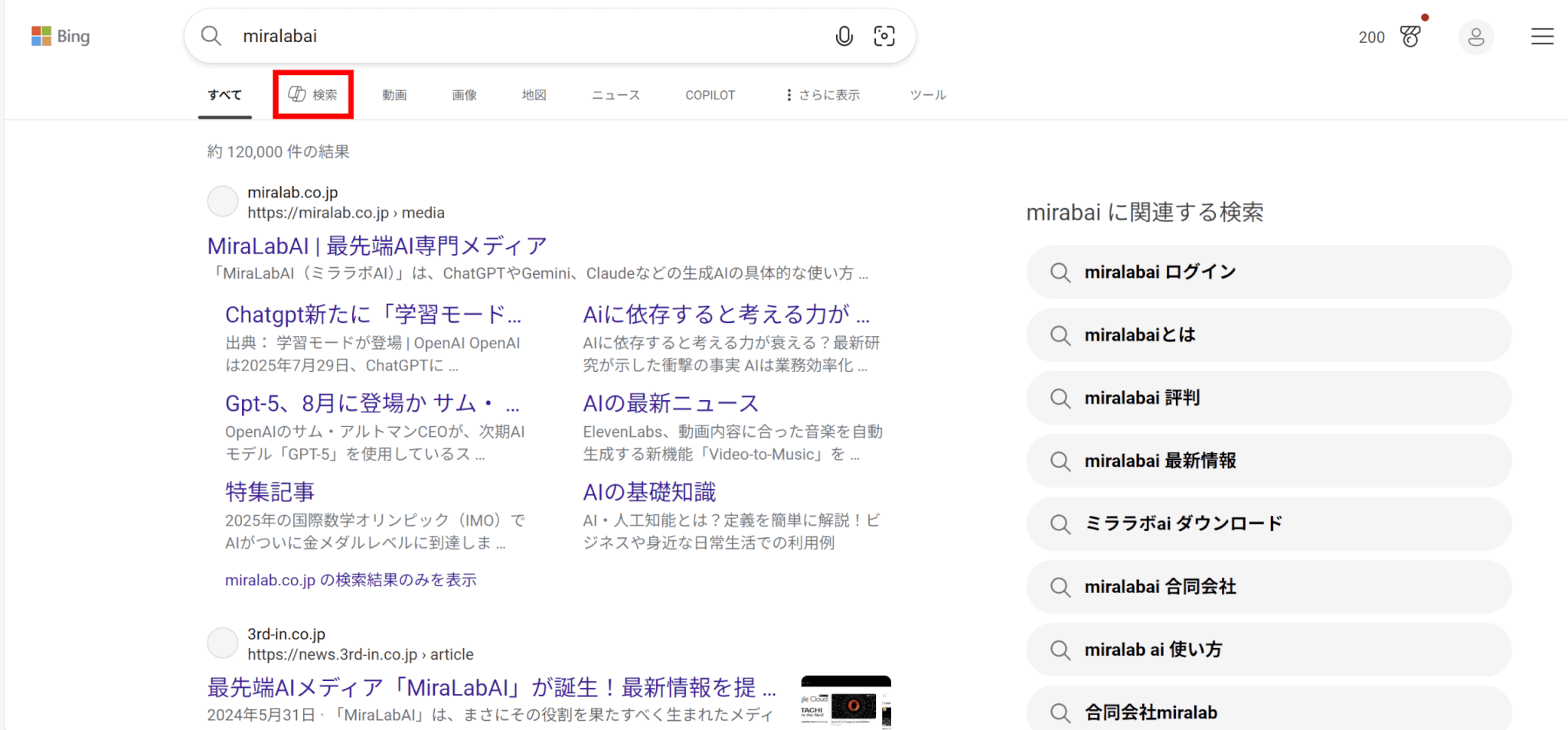Click magnifier icon beside miralabaiとは
The height and width of the screenshot is (730, 1568).
pyautogui.click(x=1060, y=335)
